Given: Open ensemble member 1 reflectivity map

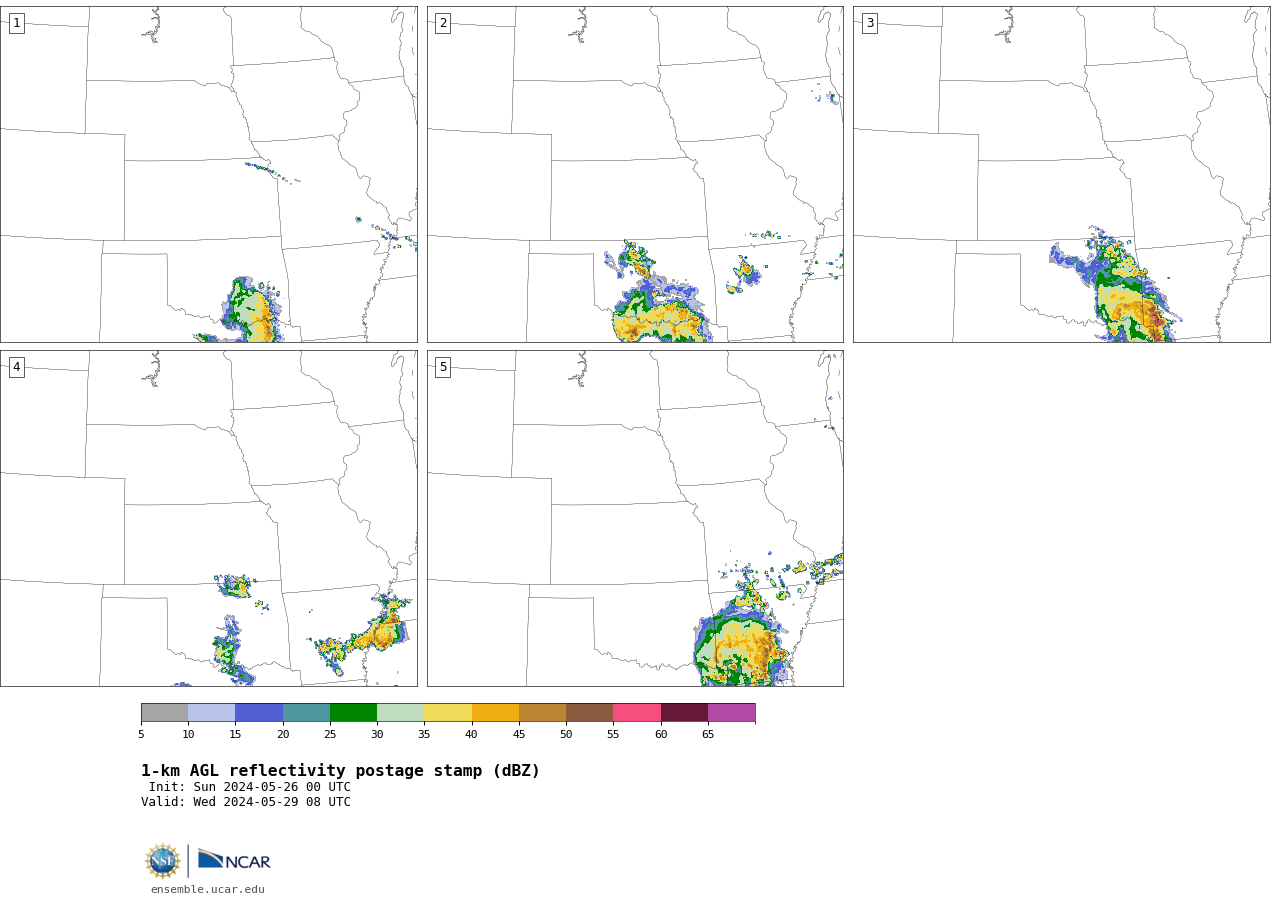Looking at the screenshot, I should tap(208, 174).
